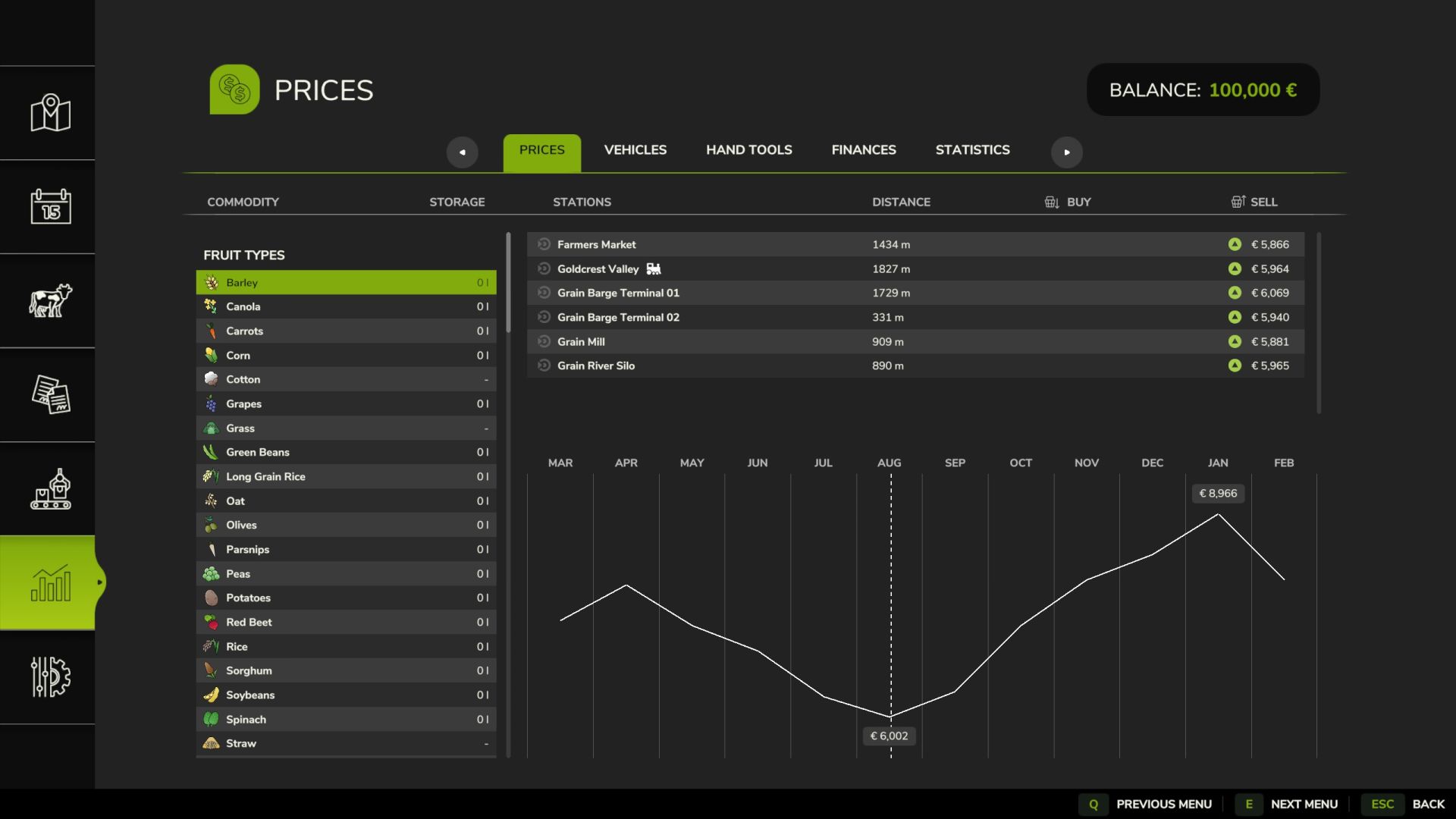Image resolution: width=1456 pixels, height=819 pixels.
Task: Switch to the FINANCES tab
Action: pyautogui.click(x=863, y=150)
